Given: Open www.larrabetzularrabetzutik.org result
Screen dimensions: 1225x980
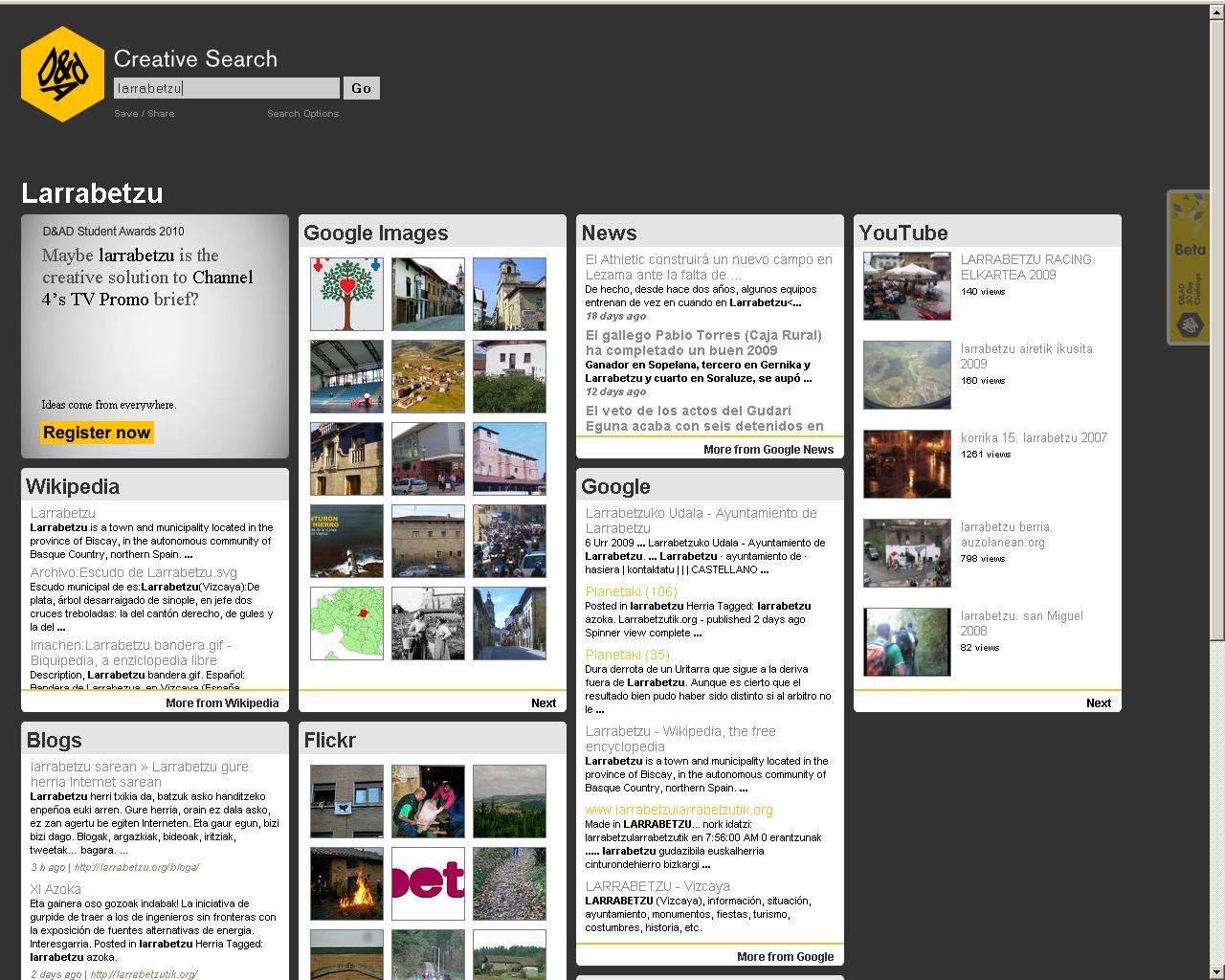Looking at the screenshot, I should coord(679,810).
